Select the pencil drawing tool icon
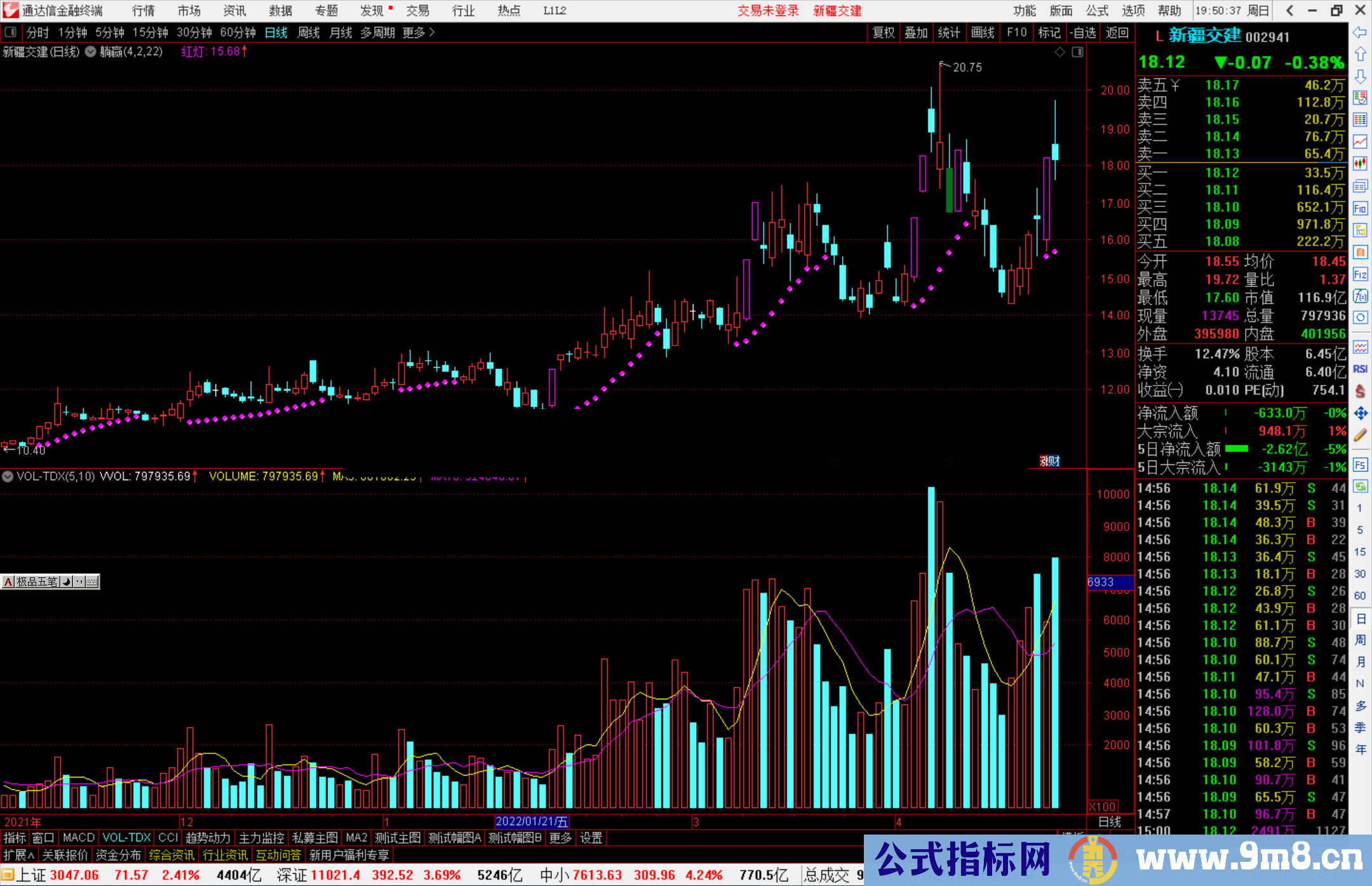 1360,435
